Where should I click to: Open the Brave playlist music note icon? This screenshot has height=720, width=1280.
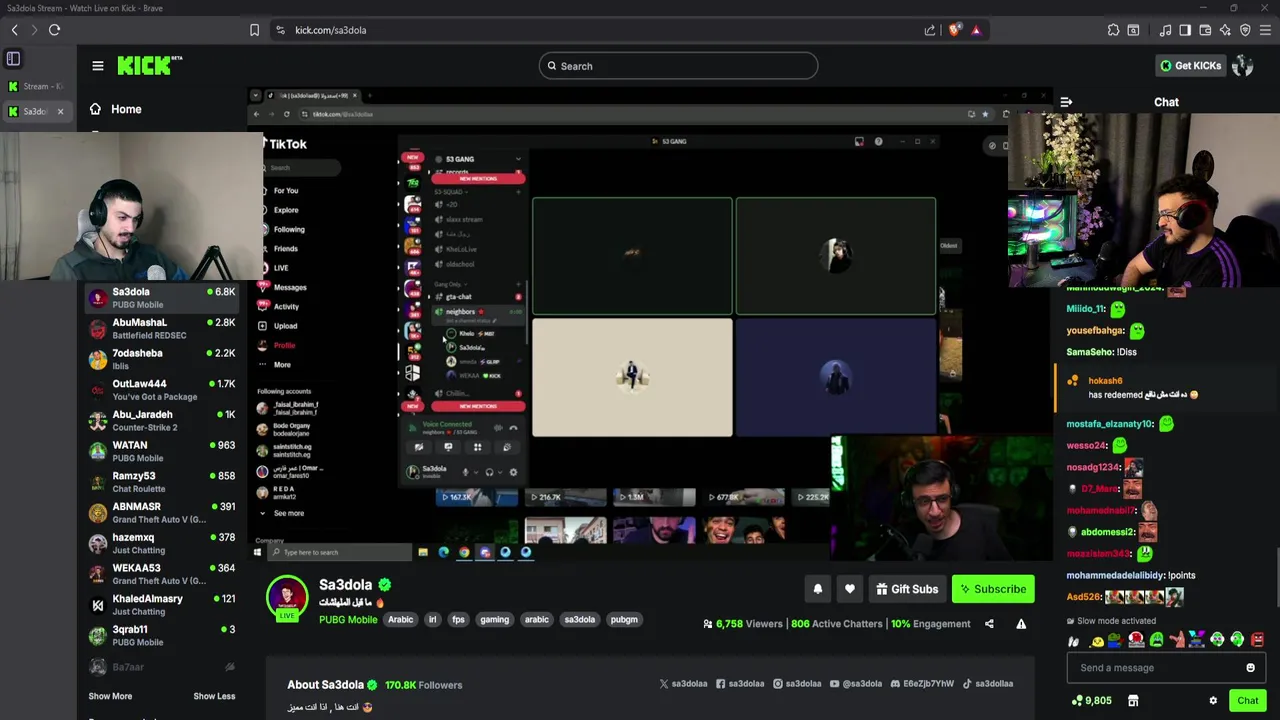click(1165, 30)
